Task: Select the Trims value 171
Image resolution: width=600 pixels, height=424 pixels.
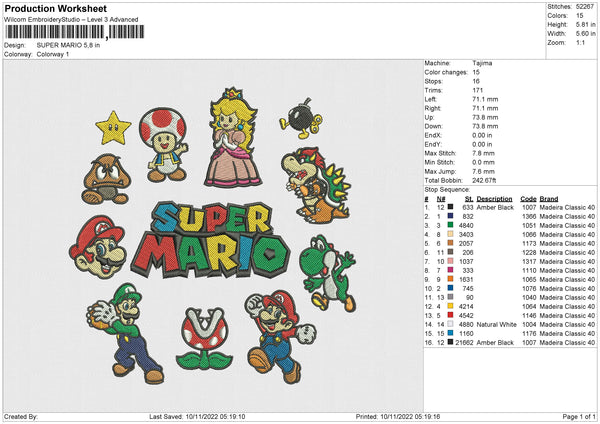Action: pyautogui.click(x=478, y=90)
